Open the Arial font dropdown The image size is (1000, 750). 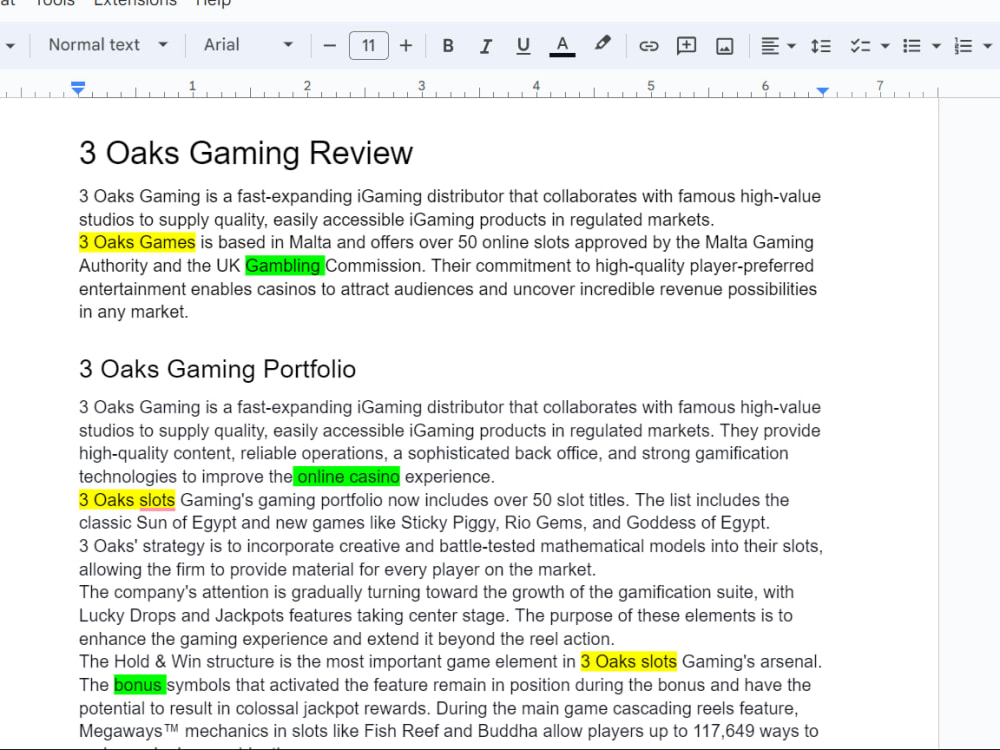pyautogui.click(x=247, y=45)
